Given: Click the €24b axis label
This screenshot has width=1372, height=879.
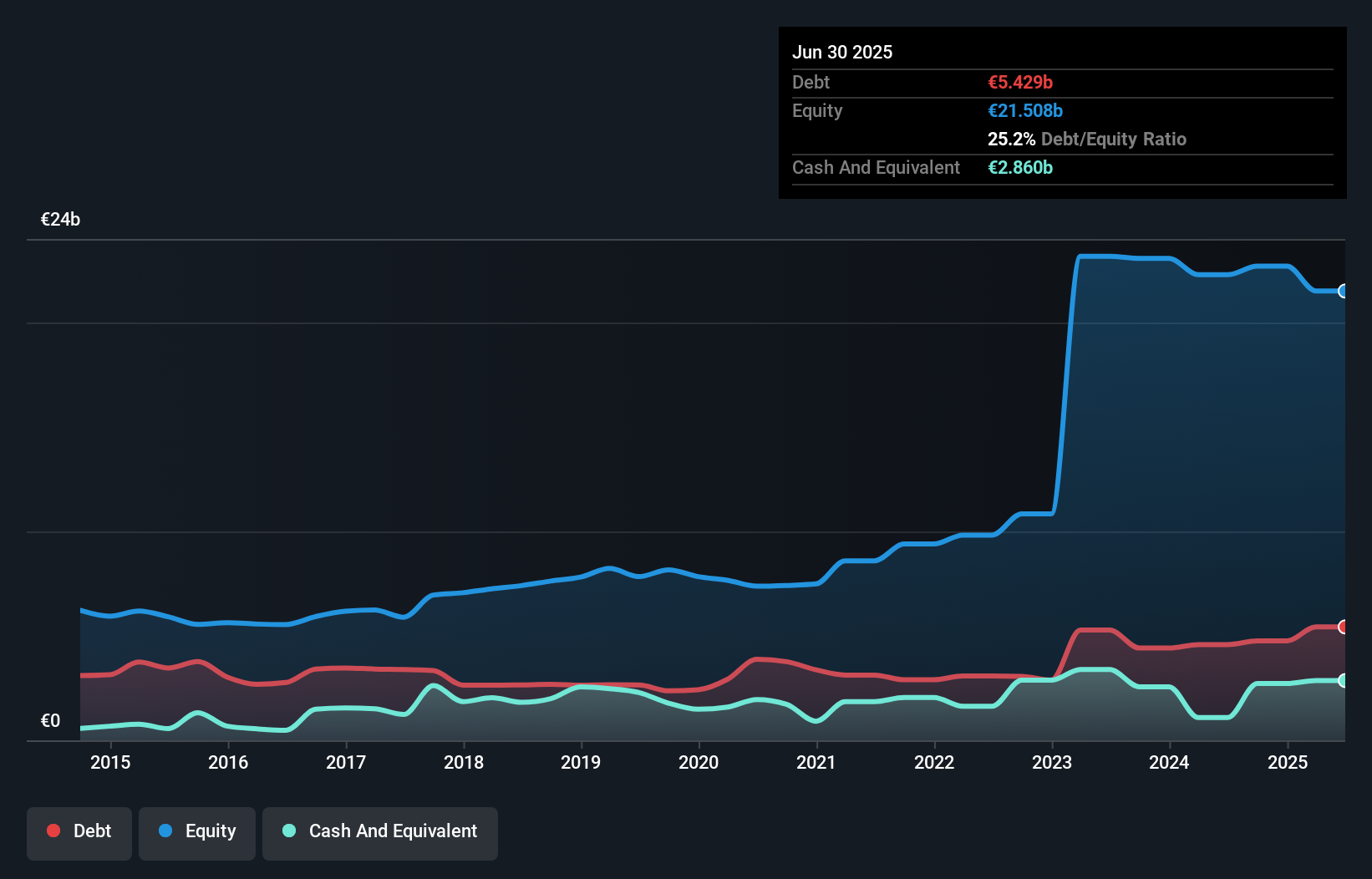Looking at the screenshot, I should [60, 220].
